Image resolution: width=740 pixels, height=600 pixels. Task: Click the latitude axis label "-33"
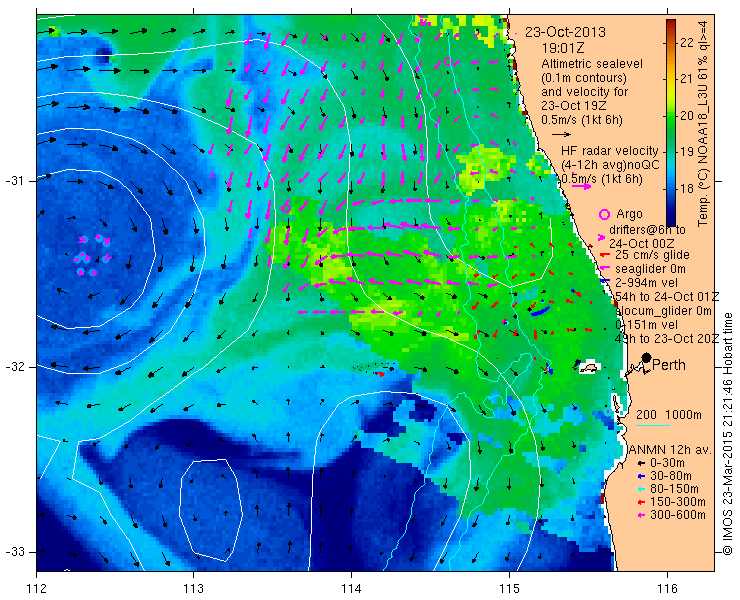point(14,552)
